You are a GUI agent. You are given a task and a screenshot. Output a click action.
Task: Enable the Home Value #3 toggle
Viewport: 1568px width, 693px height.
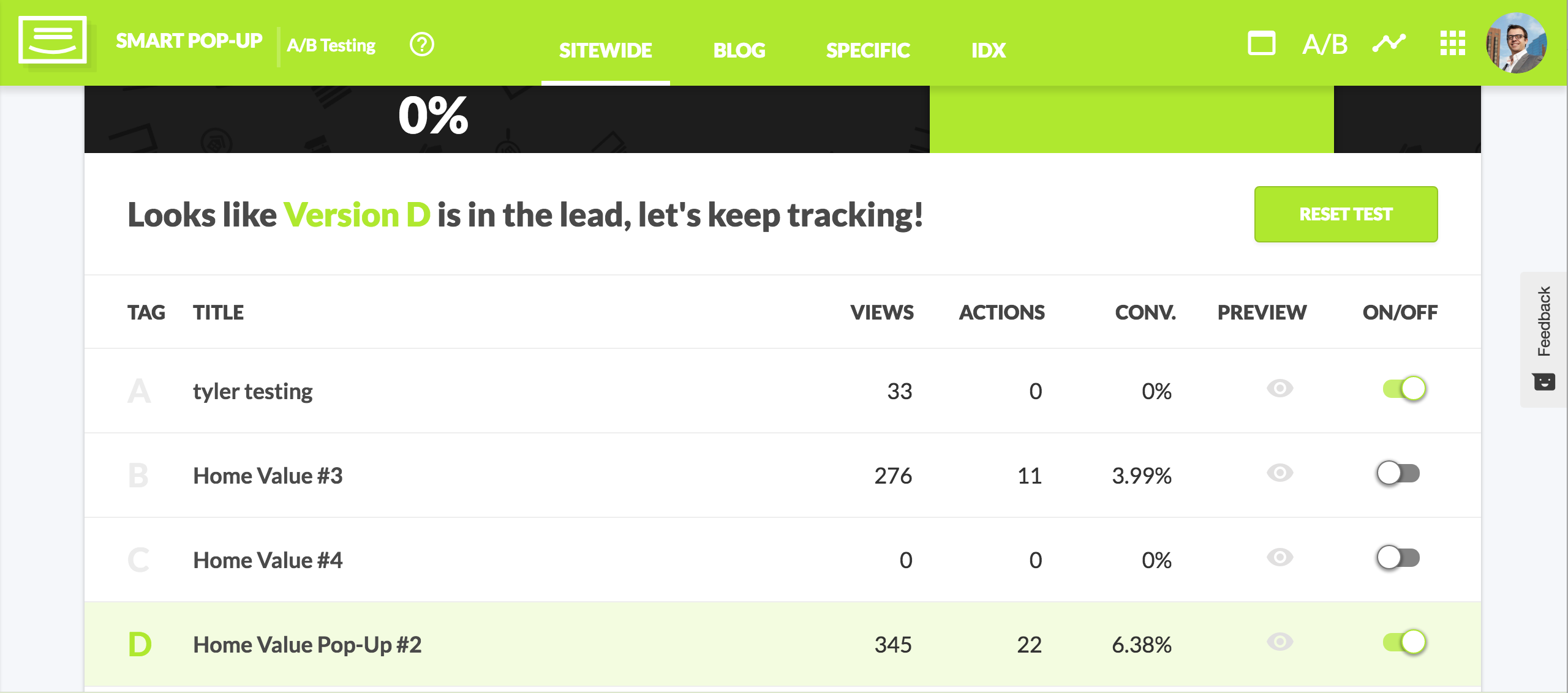pos(1398,473)
